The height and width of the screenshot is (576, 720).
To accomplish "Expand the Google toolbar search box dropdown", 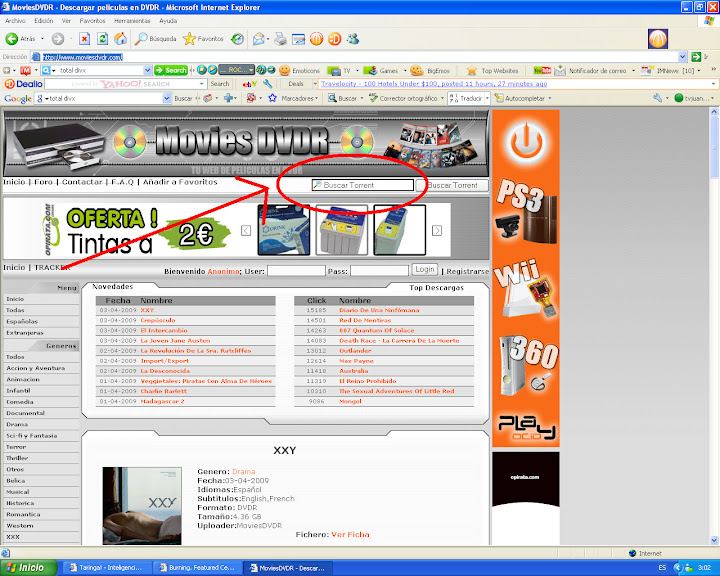I will (167, 98).
